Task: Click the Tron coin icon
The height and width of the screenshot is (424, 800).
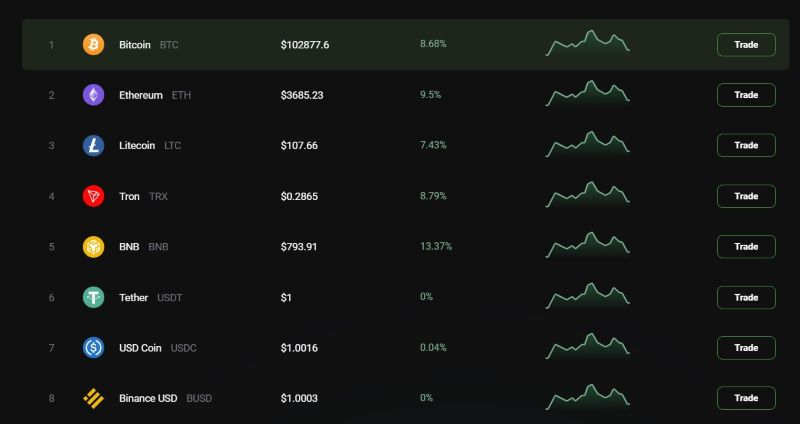Action: pyautogui.click(x=93, y=196)
